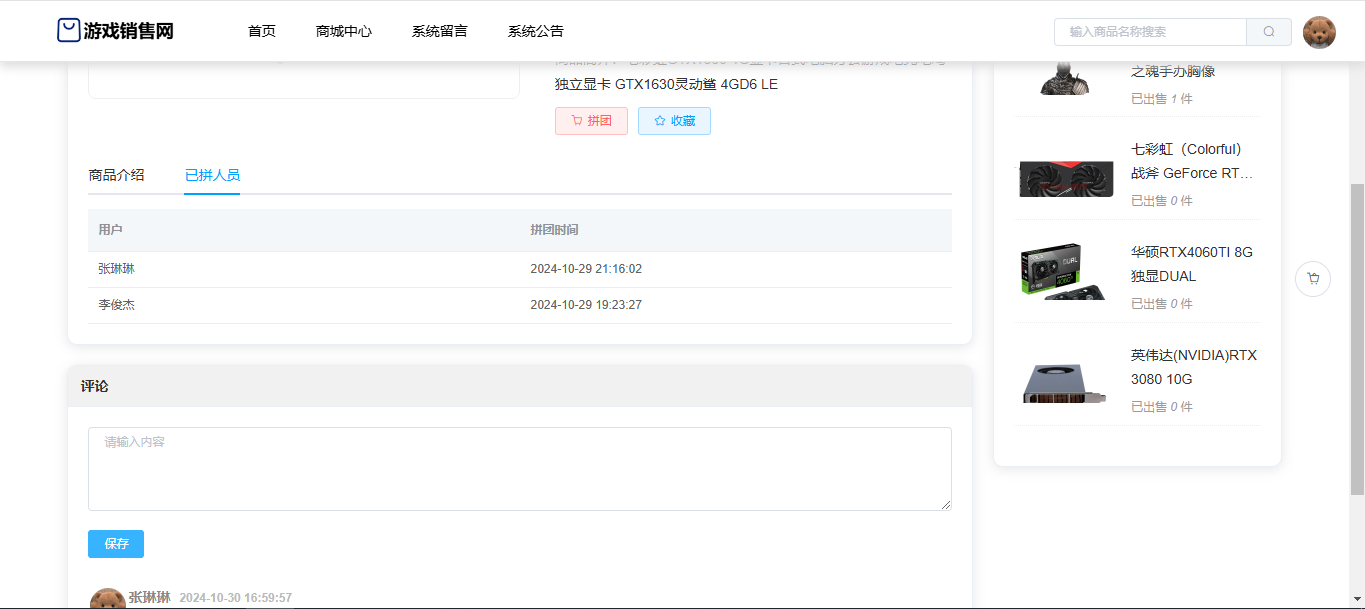The width and height of the screenshot is (1365, 609).
Task: Open the 英伟达(NVIDIA)RTX 3080 10G link
Action: point(1194,367)
